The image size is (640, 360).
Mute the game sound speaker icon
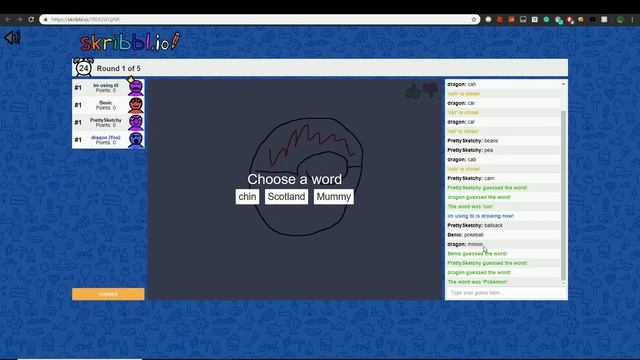coord(12,38)
